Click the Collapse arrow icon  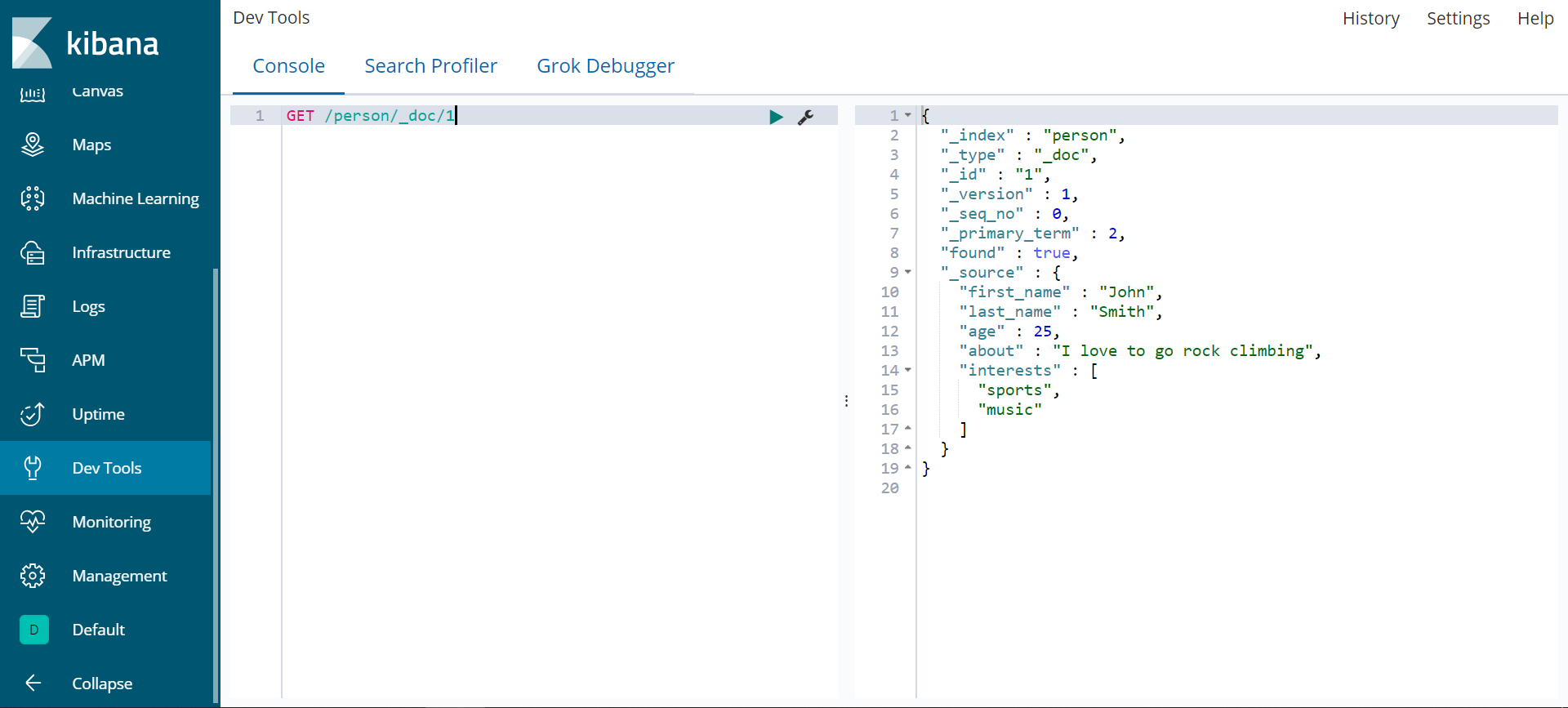[33, 683]
